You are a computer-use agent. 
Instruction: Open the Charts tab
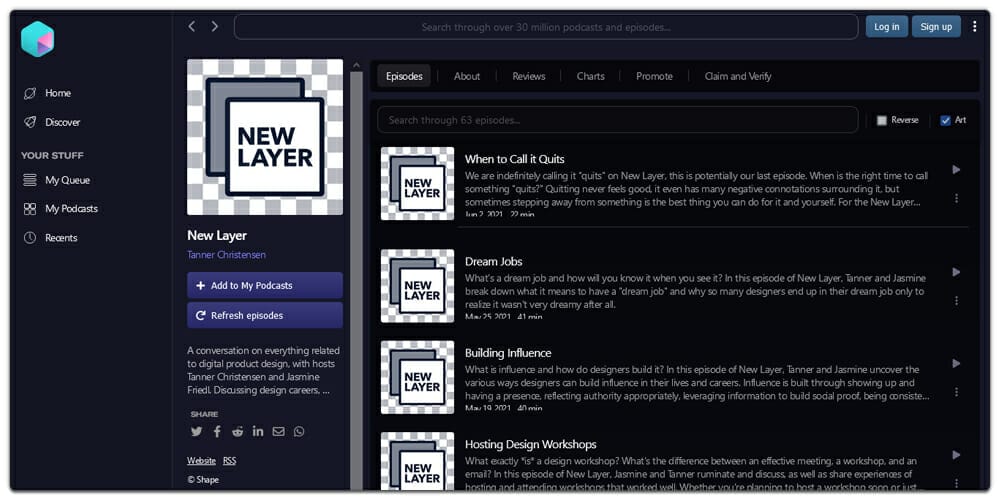590,76
